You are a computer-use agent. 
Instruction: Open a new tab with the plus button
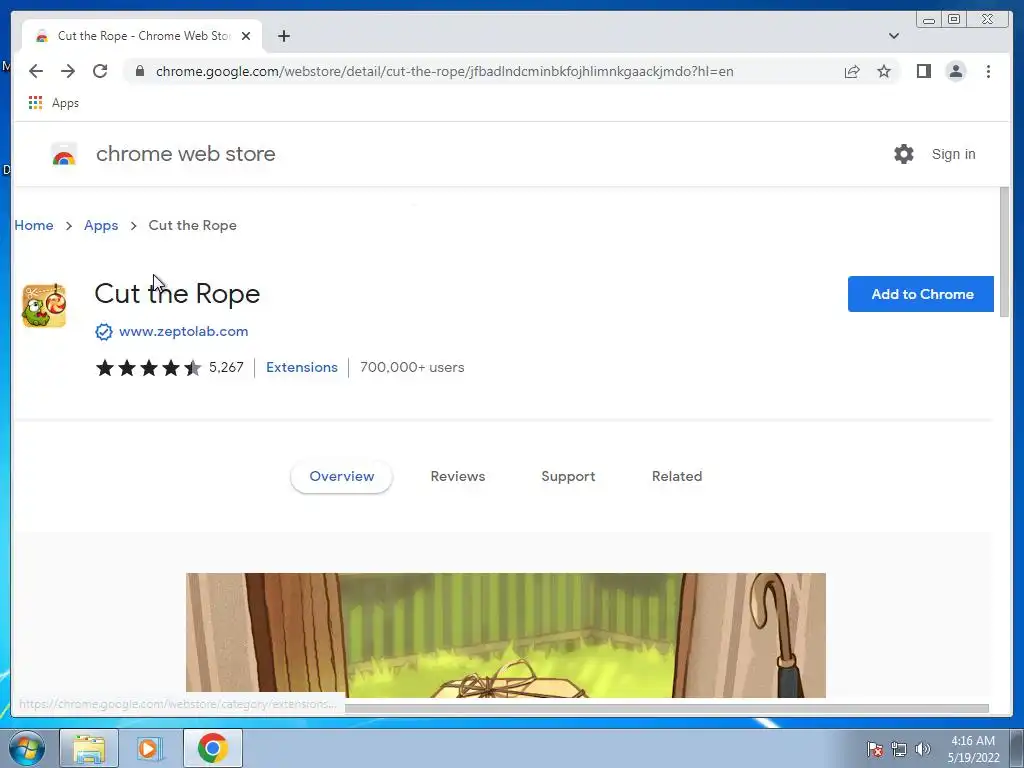point(283,36)
